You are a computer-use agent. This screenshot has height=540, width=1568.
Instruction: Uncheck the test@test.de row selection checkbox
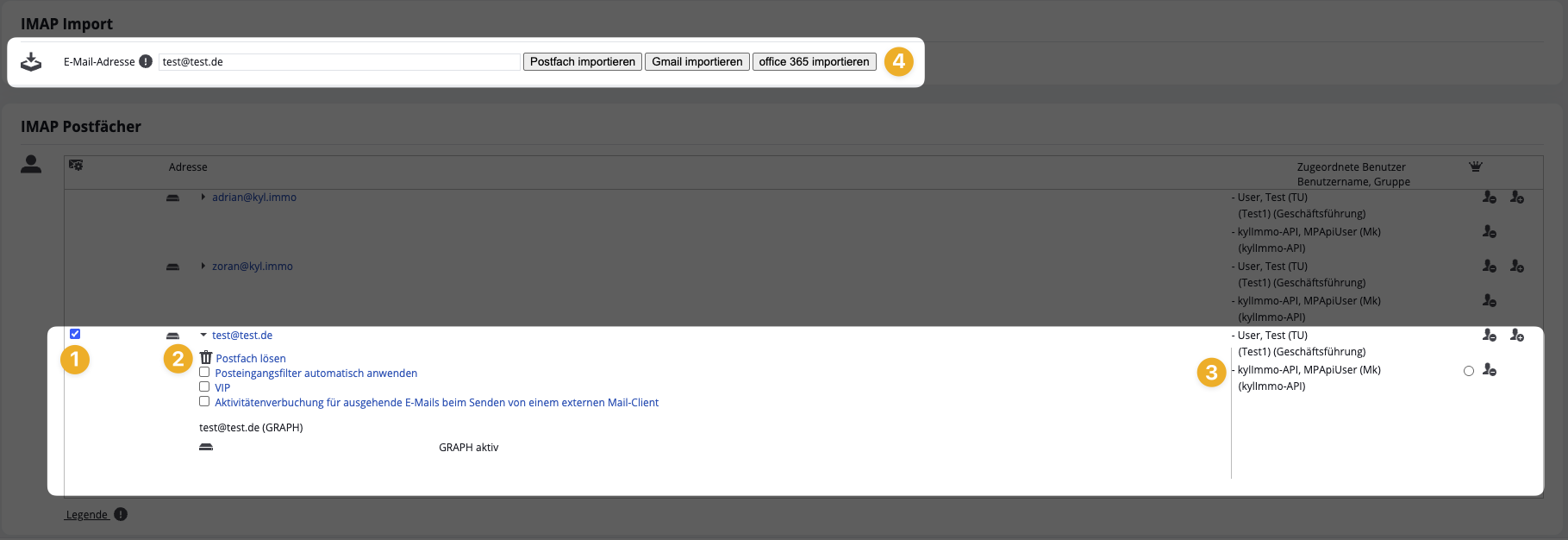pos(75,334)
